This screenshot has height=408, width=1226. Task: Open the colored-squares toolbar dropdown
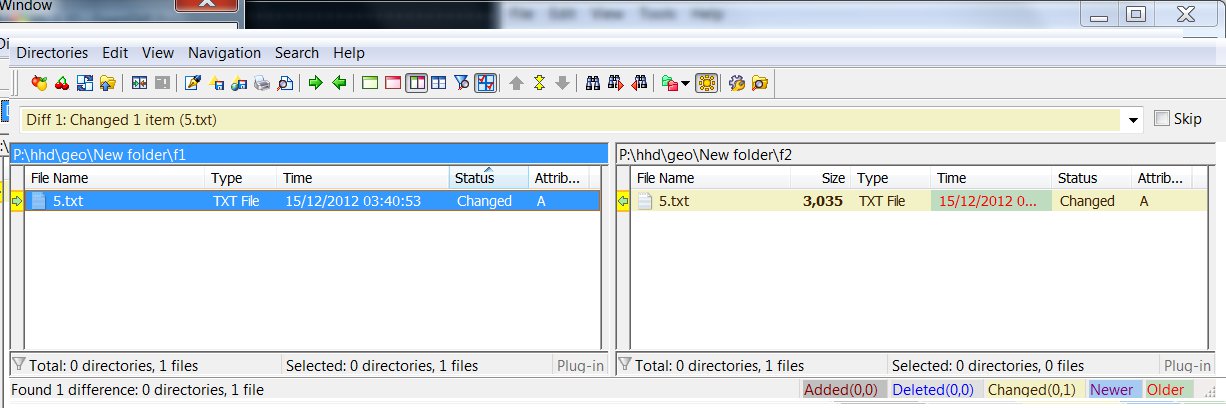[x=684, y=83]
